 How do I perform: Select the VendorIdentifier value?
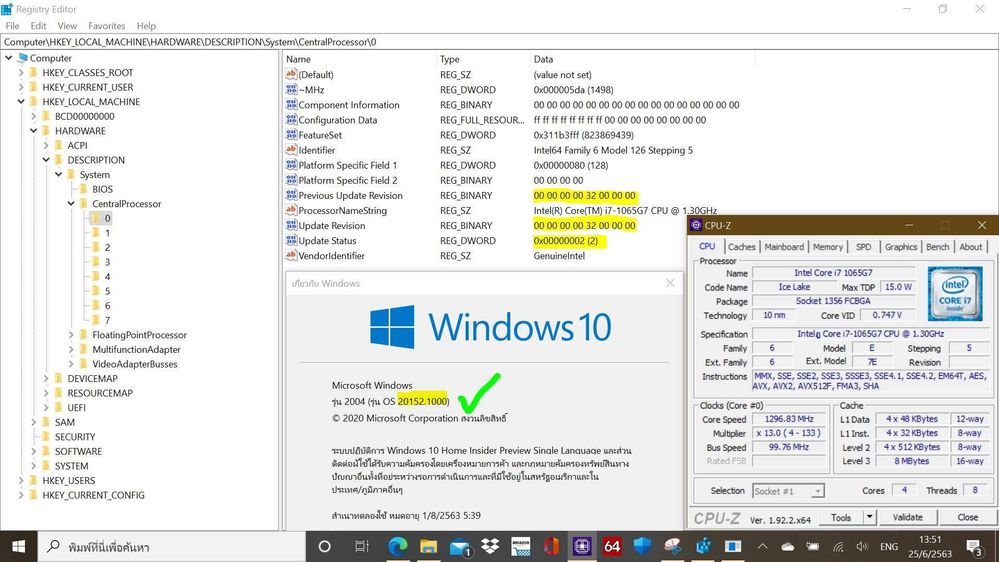coord(331,256)
